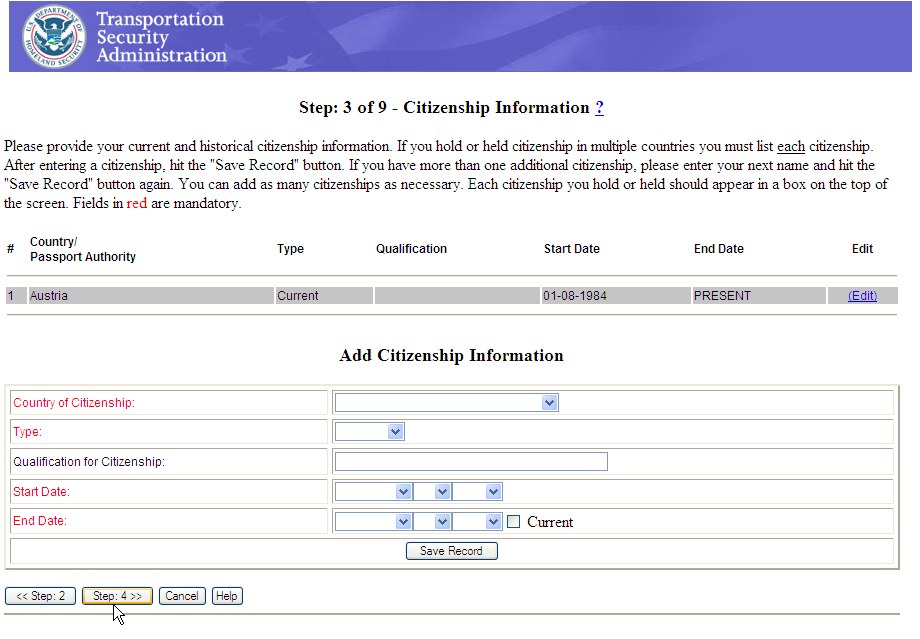Select the Austria citizenship row
This screenshot has height=639, width=920.
[150, 296]
